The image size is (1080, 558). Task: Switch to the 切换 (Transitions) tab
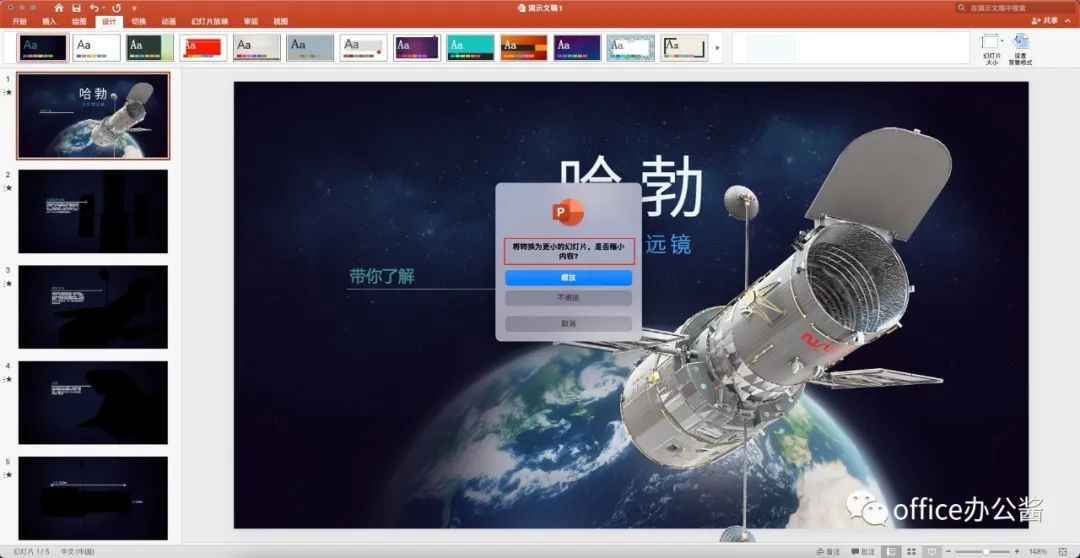pos(138,21)
